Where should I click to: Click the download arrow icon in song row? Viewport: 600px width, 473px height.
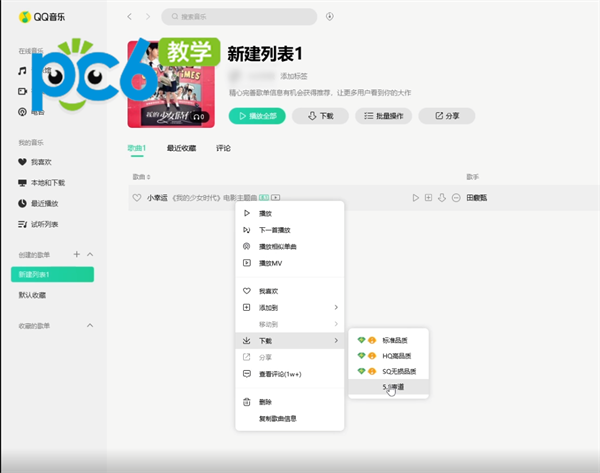[x=442, y=197]
